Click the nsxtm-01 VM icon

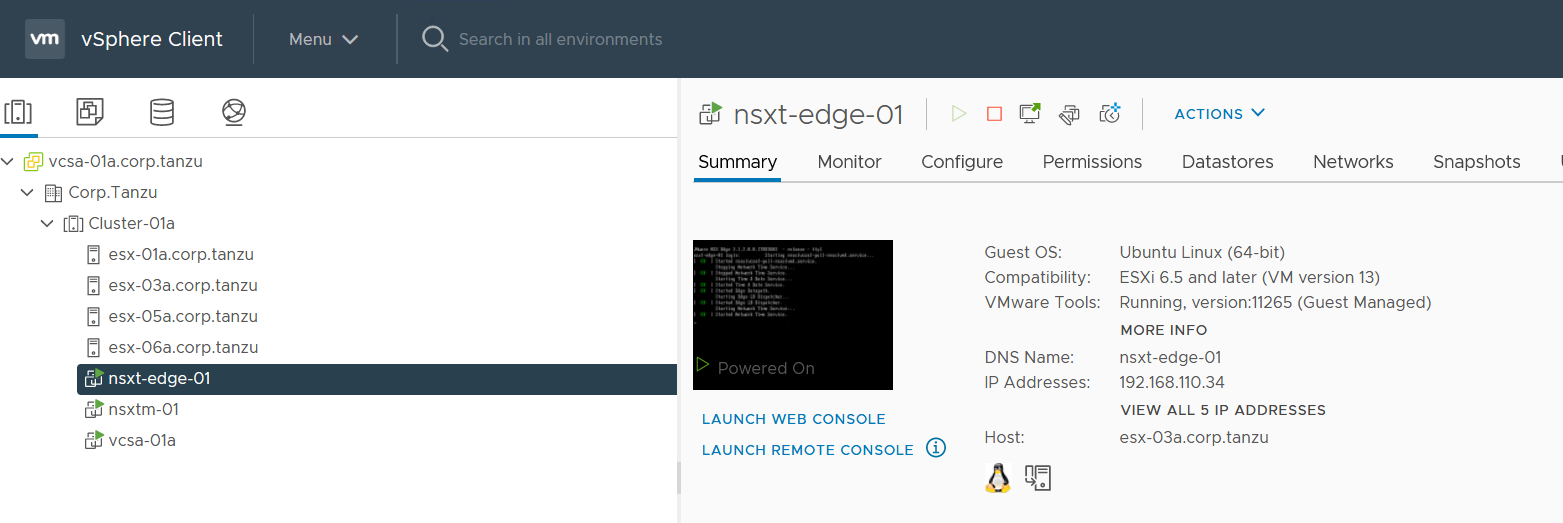tap(94, 409)
